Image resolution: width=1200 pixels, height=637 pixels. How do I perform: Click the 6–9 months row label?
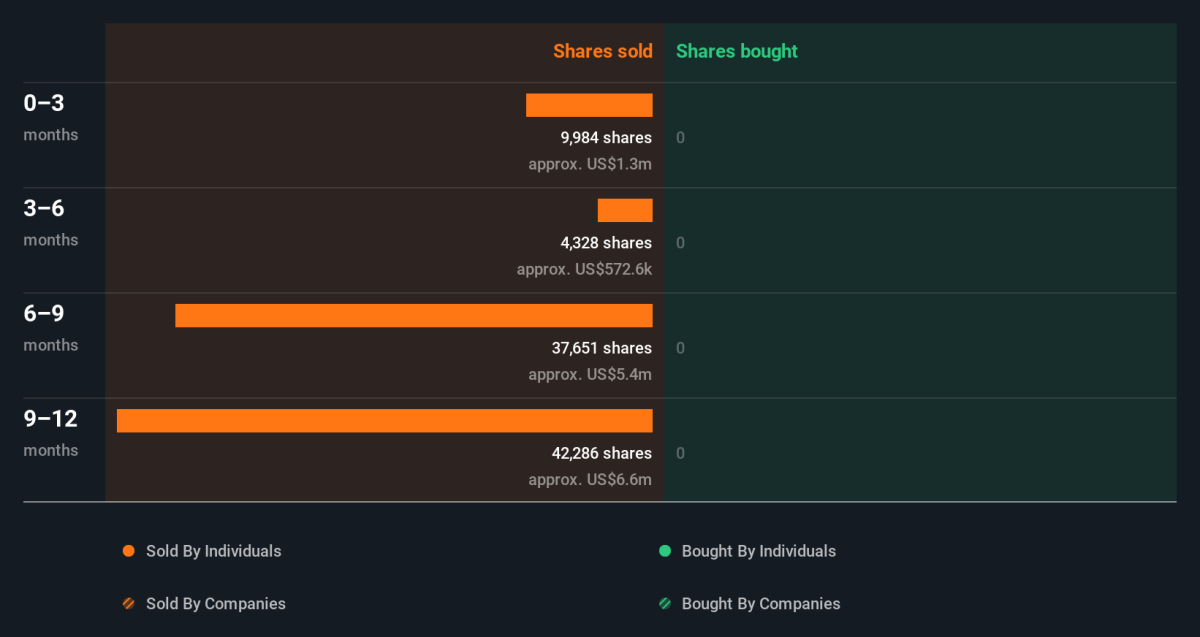tap(51, 327)
